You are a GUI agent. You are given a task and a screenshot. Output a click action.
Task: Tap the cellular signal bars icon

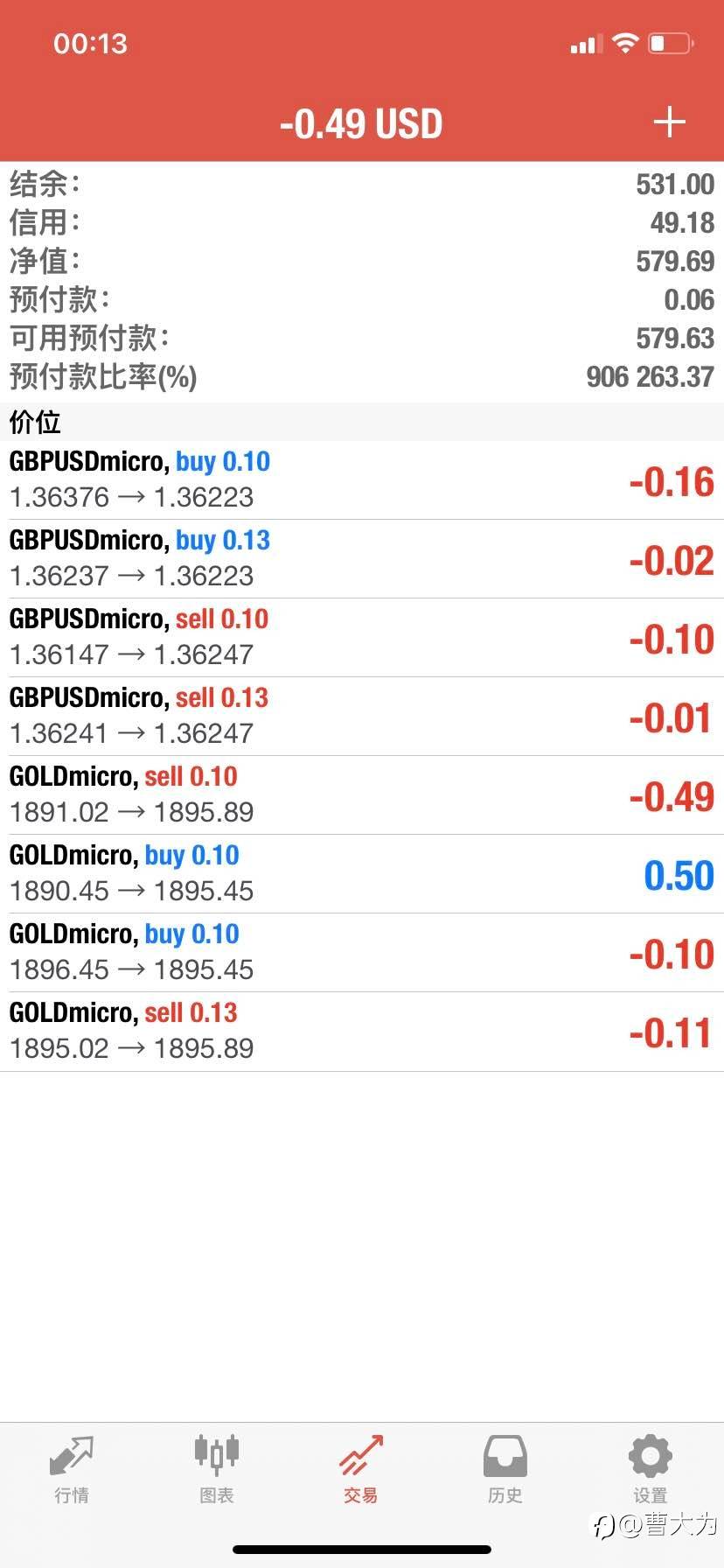[x=586, y=44]
